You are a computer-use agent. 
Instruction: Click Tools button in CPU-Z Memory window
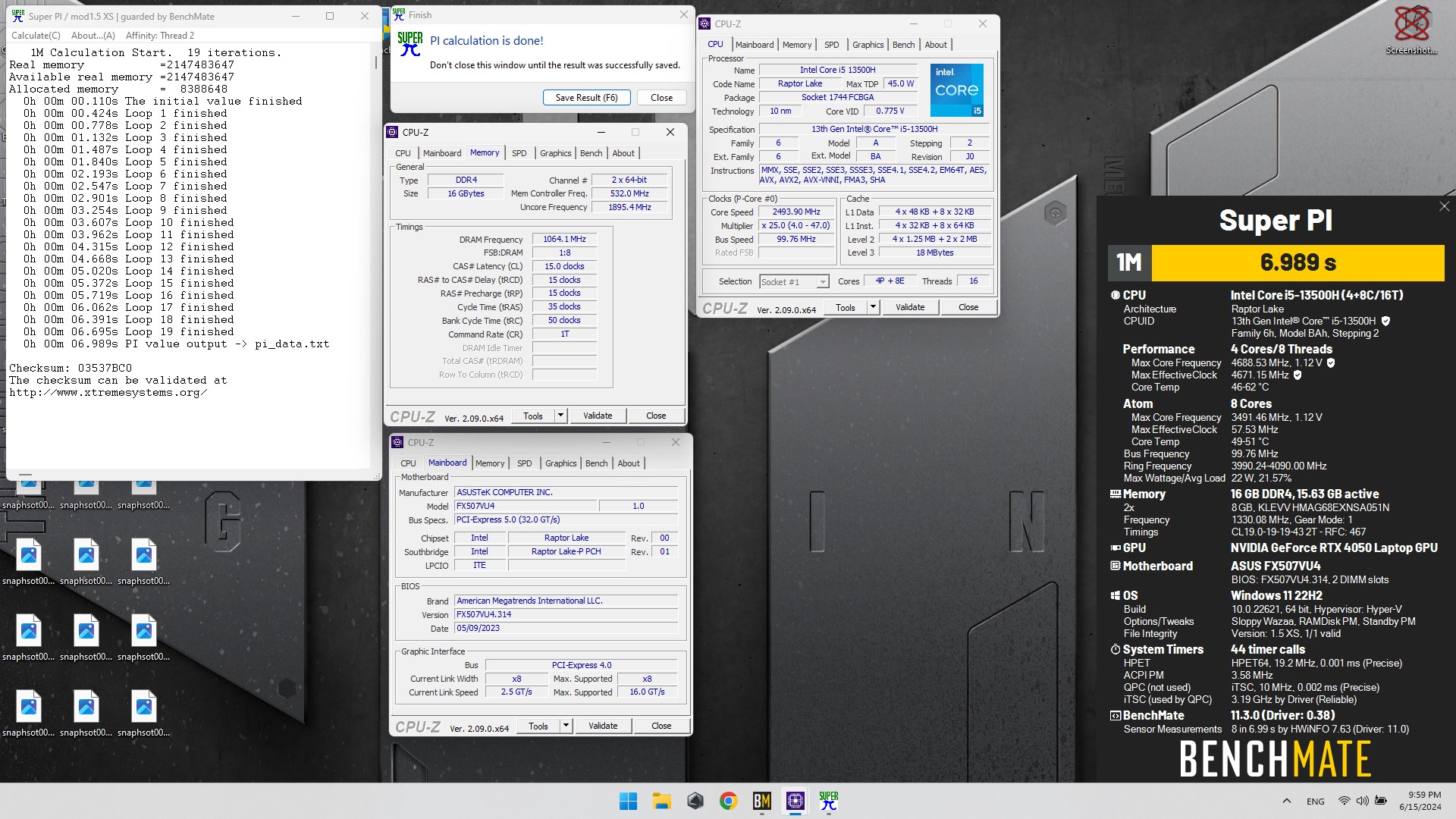[x=533, y=416]
